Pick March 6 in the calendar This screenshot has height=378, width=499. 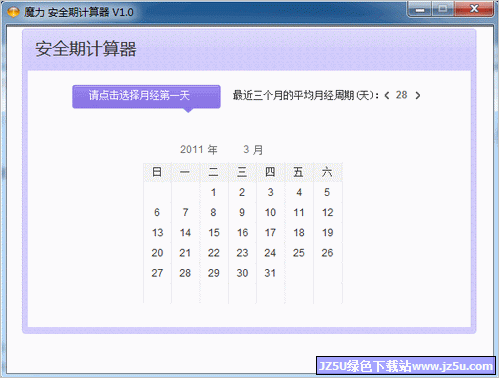(x=157, y=212)
